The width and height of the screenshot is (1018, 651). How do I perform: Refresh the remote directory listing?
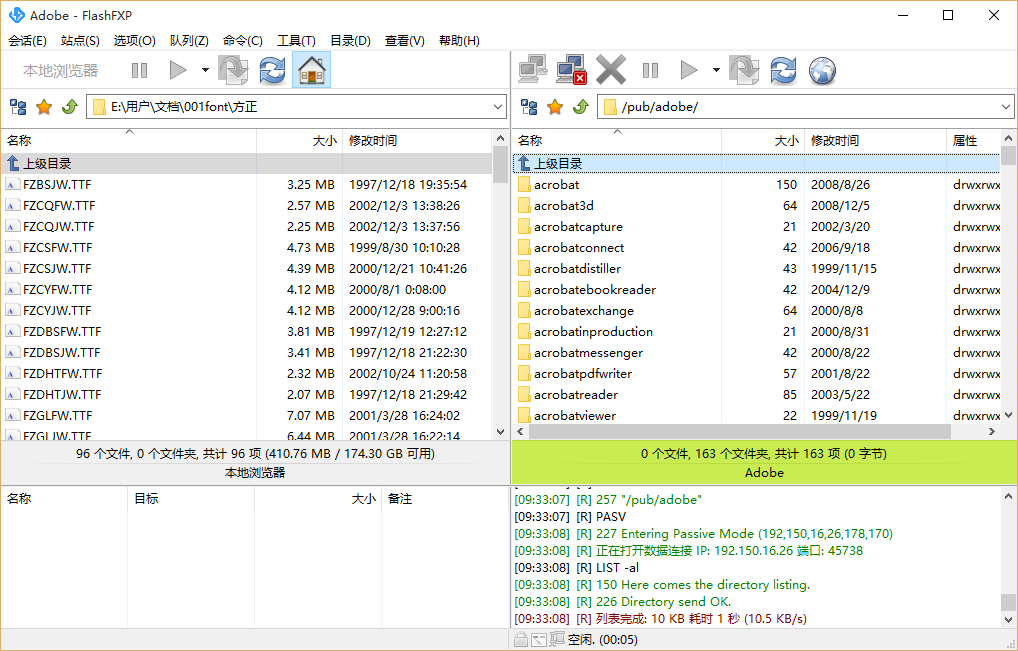point(783,70)
